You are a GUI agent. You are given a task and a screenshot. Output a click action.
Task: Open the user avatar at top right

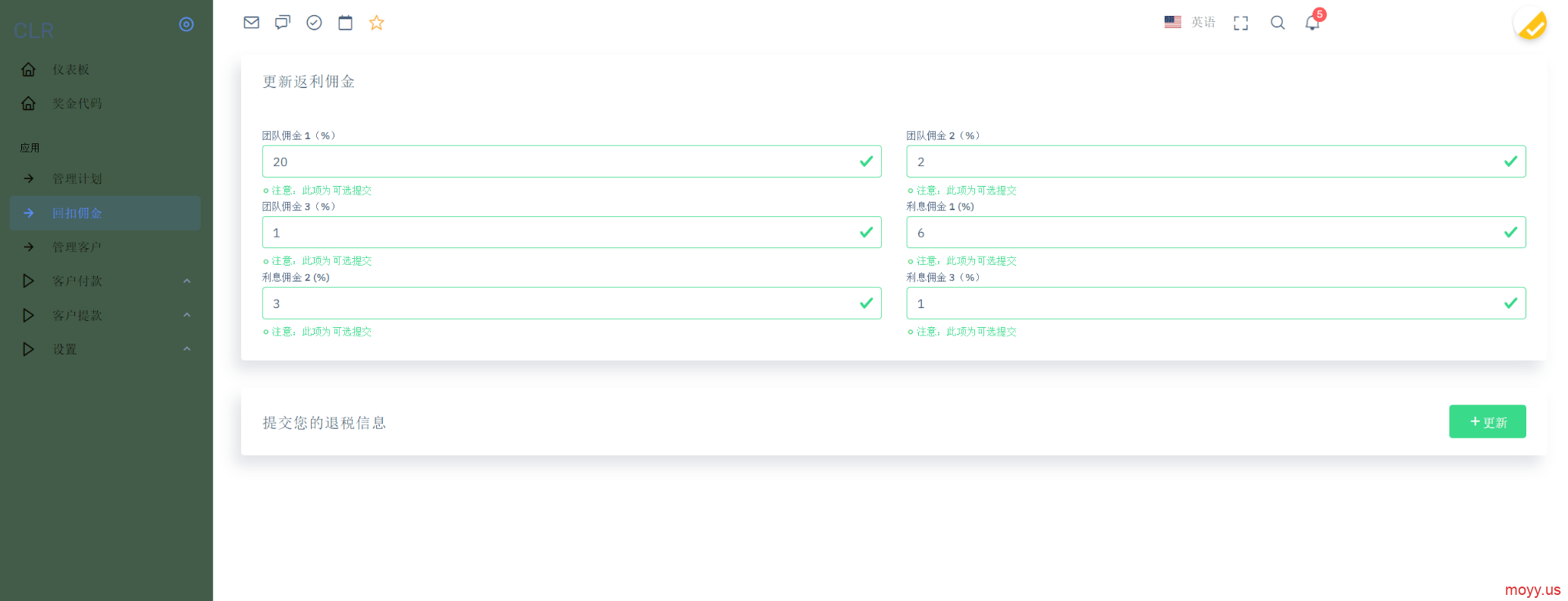(1531, 24)
